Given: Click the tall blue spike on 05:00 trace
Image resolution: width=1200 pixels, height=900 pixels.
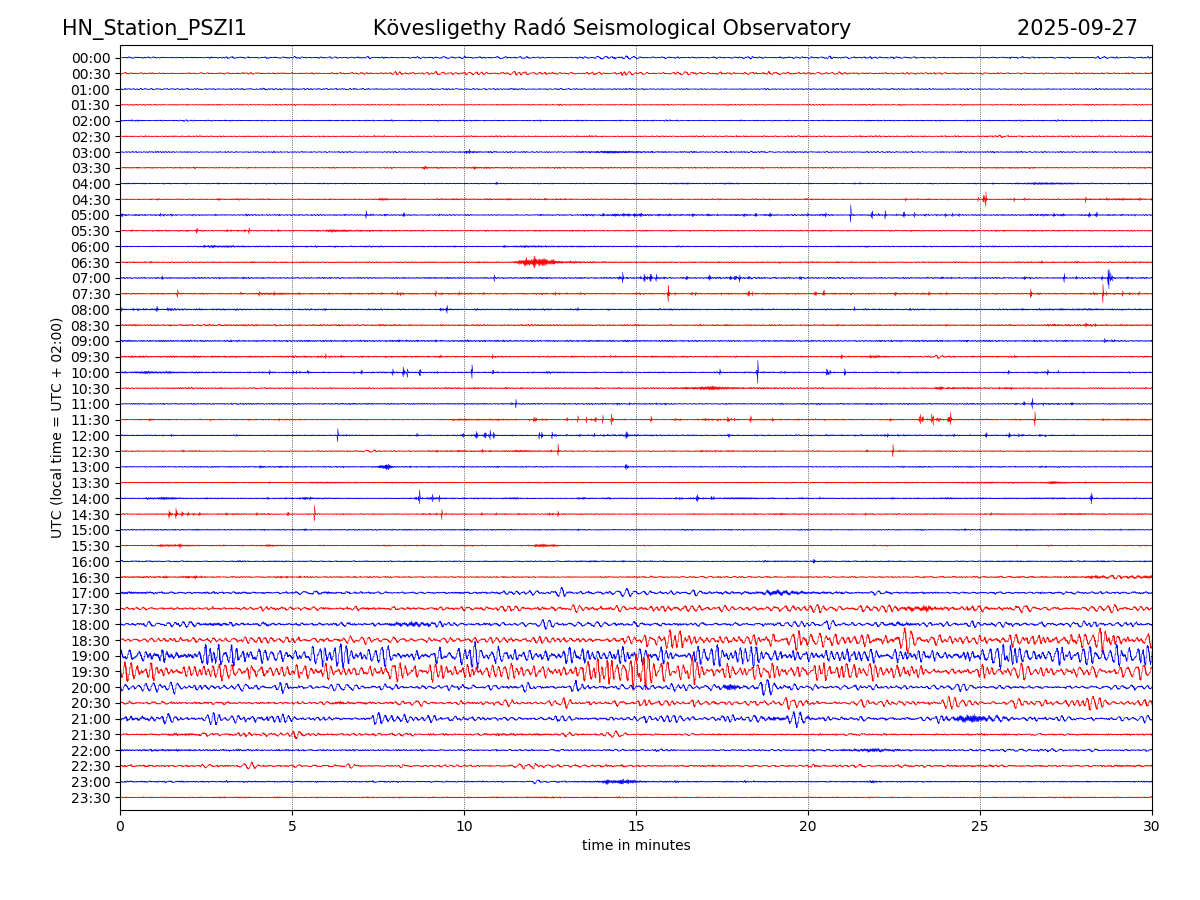Looking at the screenshot, I should coord(851,213).
